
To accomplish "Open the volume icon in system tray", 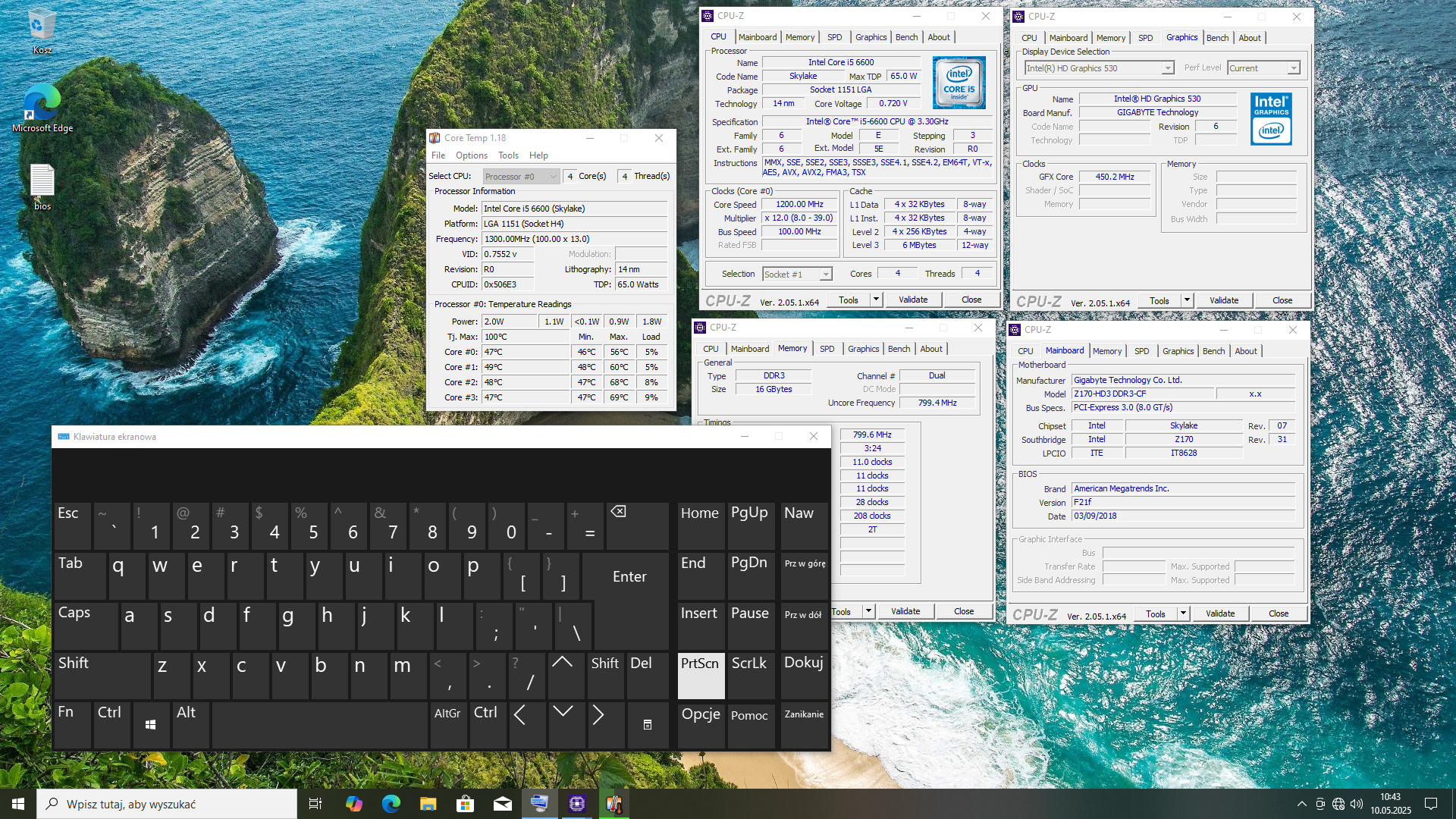I will (x=1357, y=804).
